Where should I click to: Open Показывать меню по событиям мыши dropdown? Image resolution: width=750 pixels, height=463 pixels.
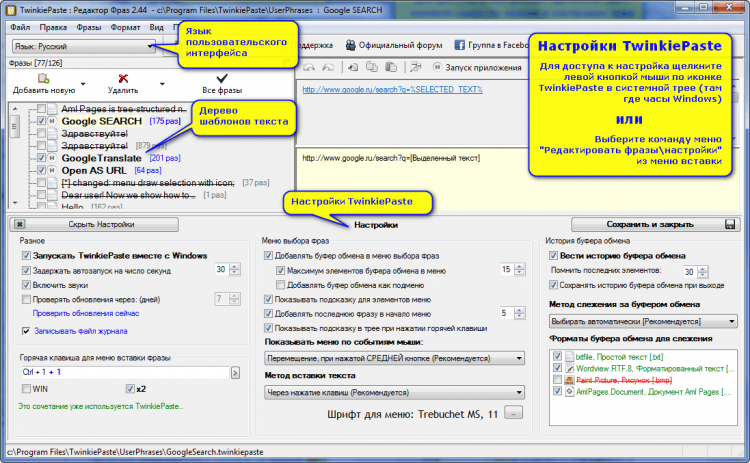pos(394,358)
